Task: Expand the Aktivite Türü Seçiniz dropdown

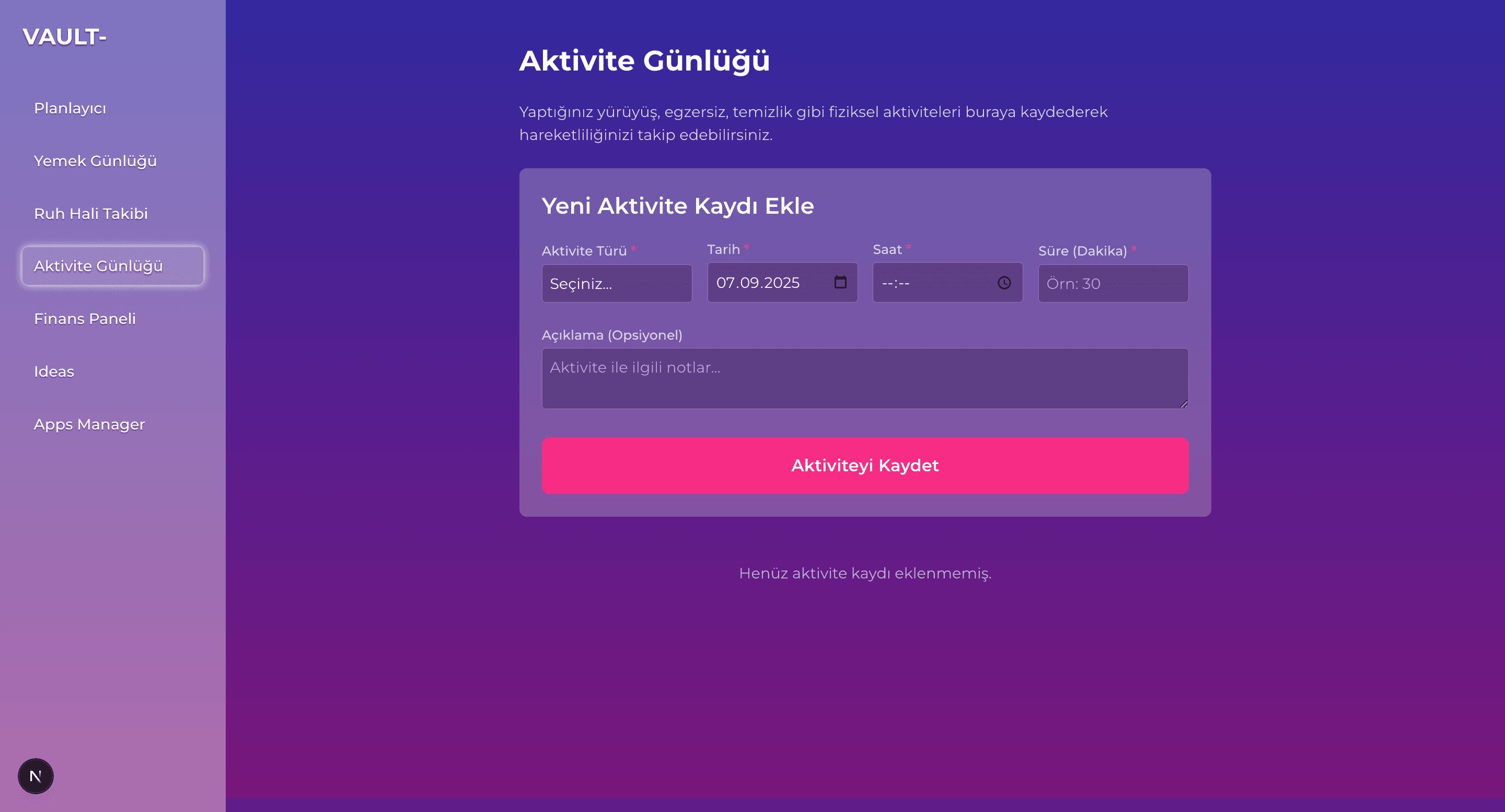Action: (617, 284)
